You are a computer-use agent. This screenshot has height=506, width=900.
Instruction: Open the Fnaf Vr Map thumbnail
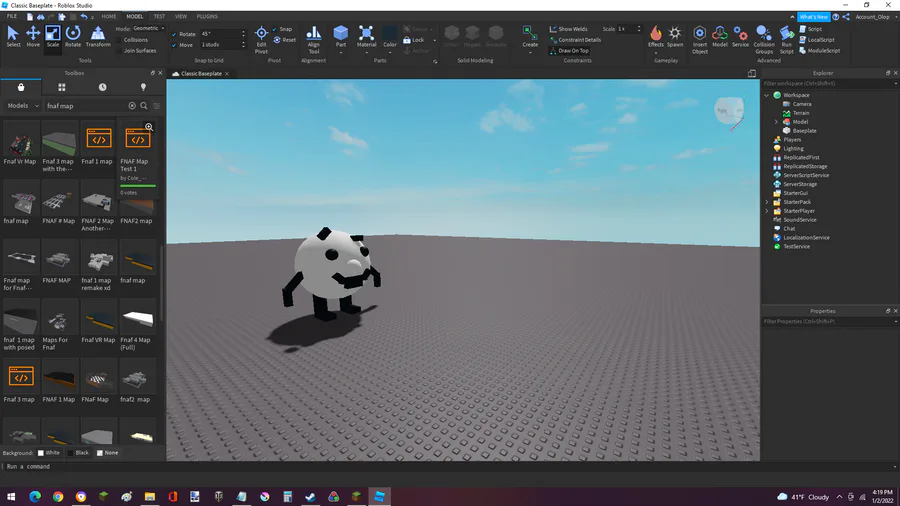tap(21, 139)
